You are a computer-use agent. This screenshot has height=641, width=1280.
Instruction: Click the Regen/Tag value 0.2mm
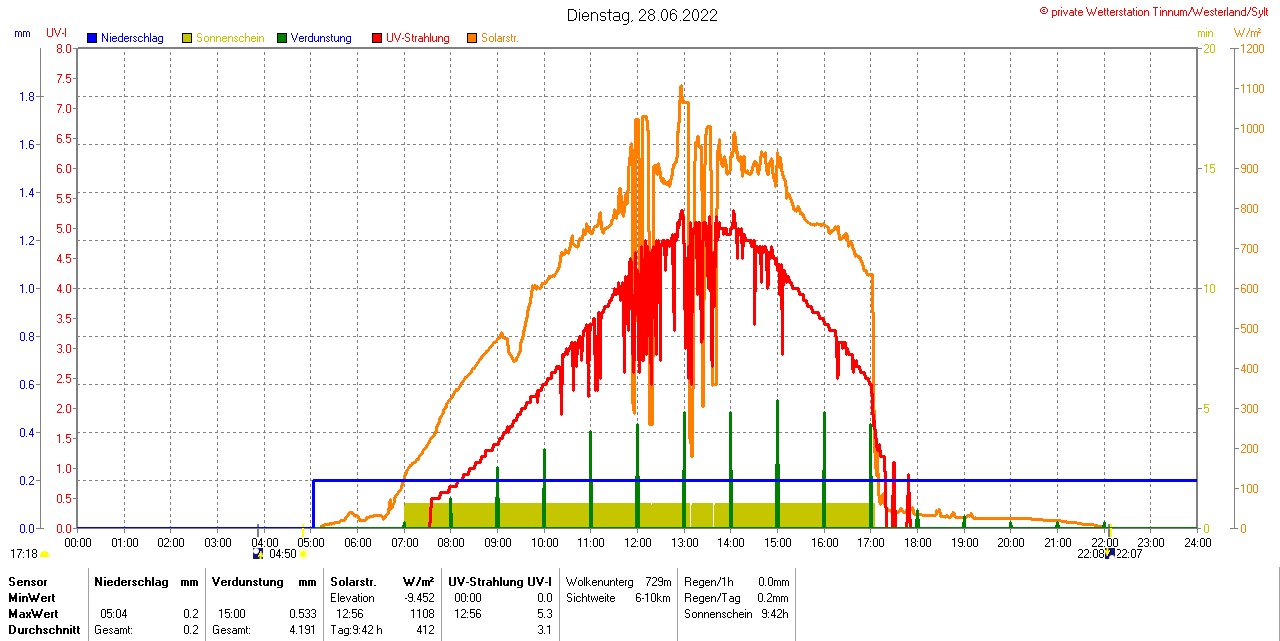coord(773,597)
